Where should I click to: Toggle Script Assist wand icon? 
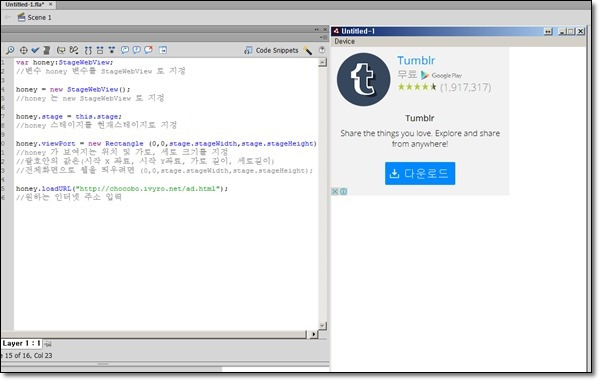[308, 50]
